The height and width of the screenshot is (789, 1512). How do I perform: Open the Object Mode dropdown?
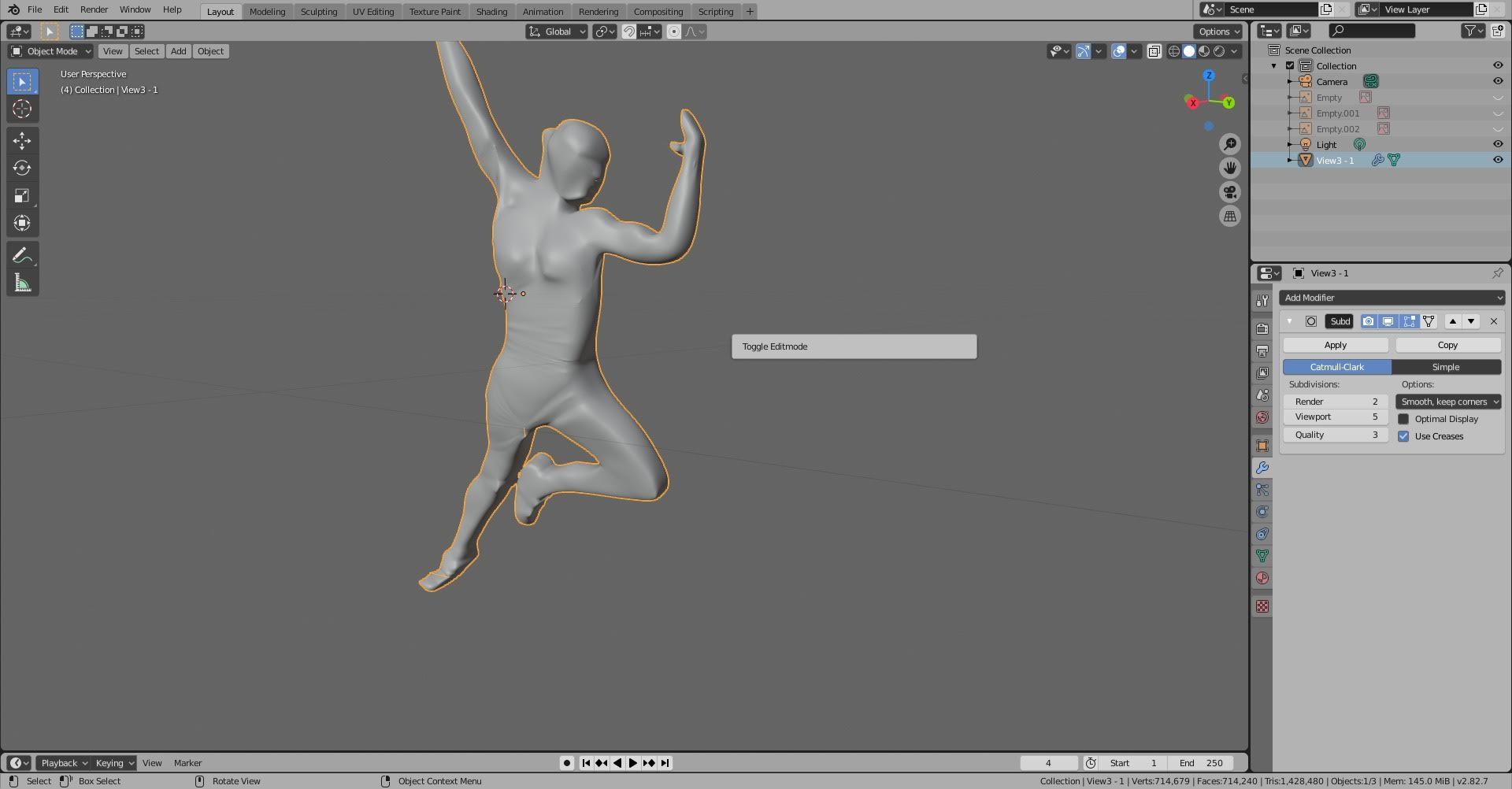click(x=50, y=51)
